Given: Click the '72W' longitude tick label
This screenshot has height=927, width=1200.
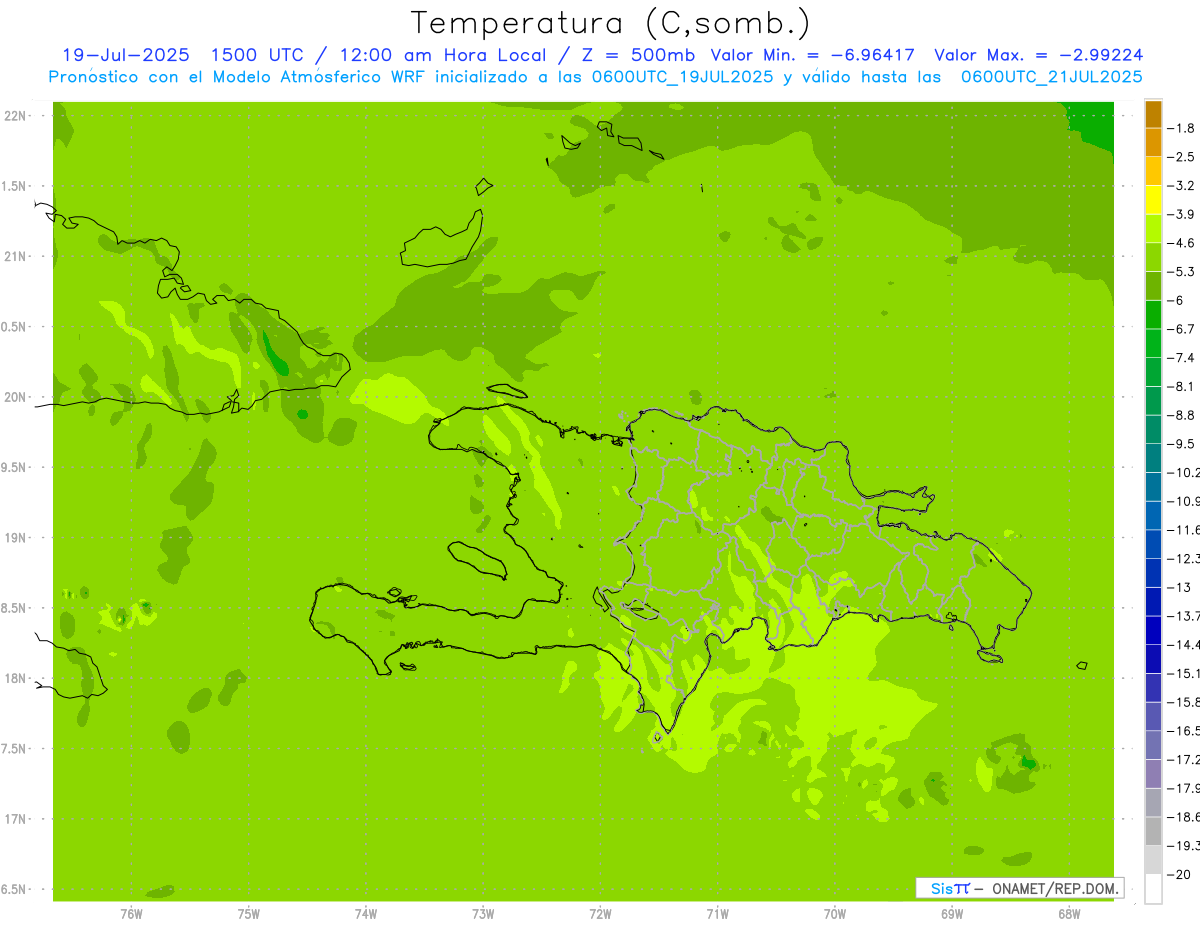Looking at the screenshot, I should pos(600,914).
